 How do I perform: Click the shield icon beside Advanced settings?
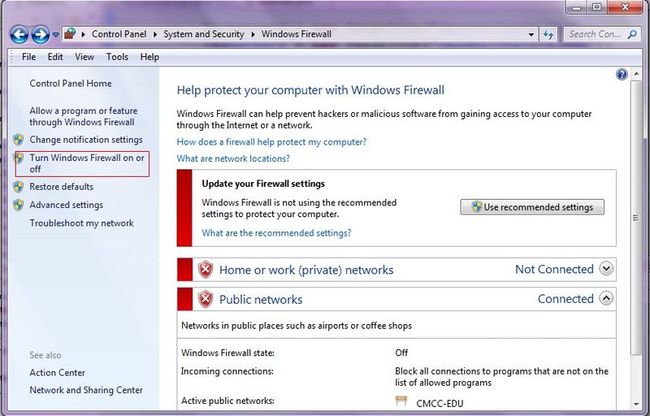tap(18, 205)
